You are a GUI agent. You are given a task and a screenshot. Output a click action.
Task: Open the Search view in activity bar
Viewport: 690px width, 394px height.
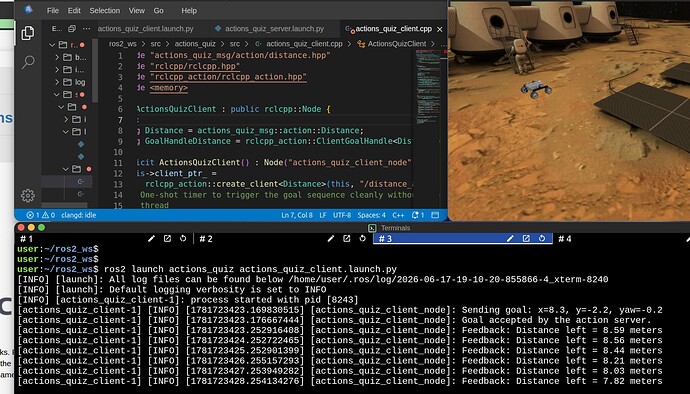coord(28,62)
